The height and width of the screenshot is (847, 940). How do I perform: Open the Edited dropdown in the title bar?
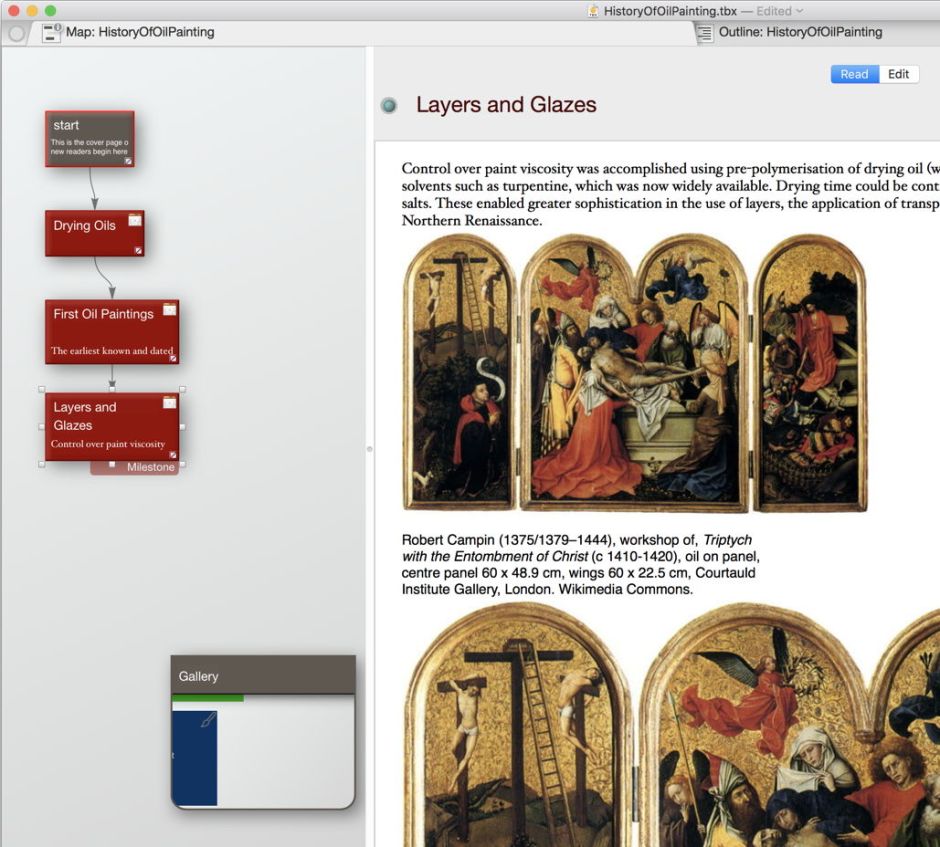click(x=798, y=10)
